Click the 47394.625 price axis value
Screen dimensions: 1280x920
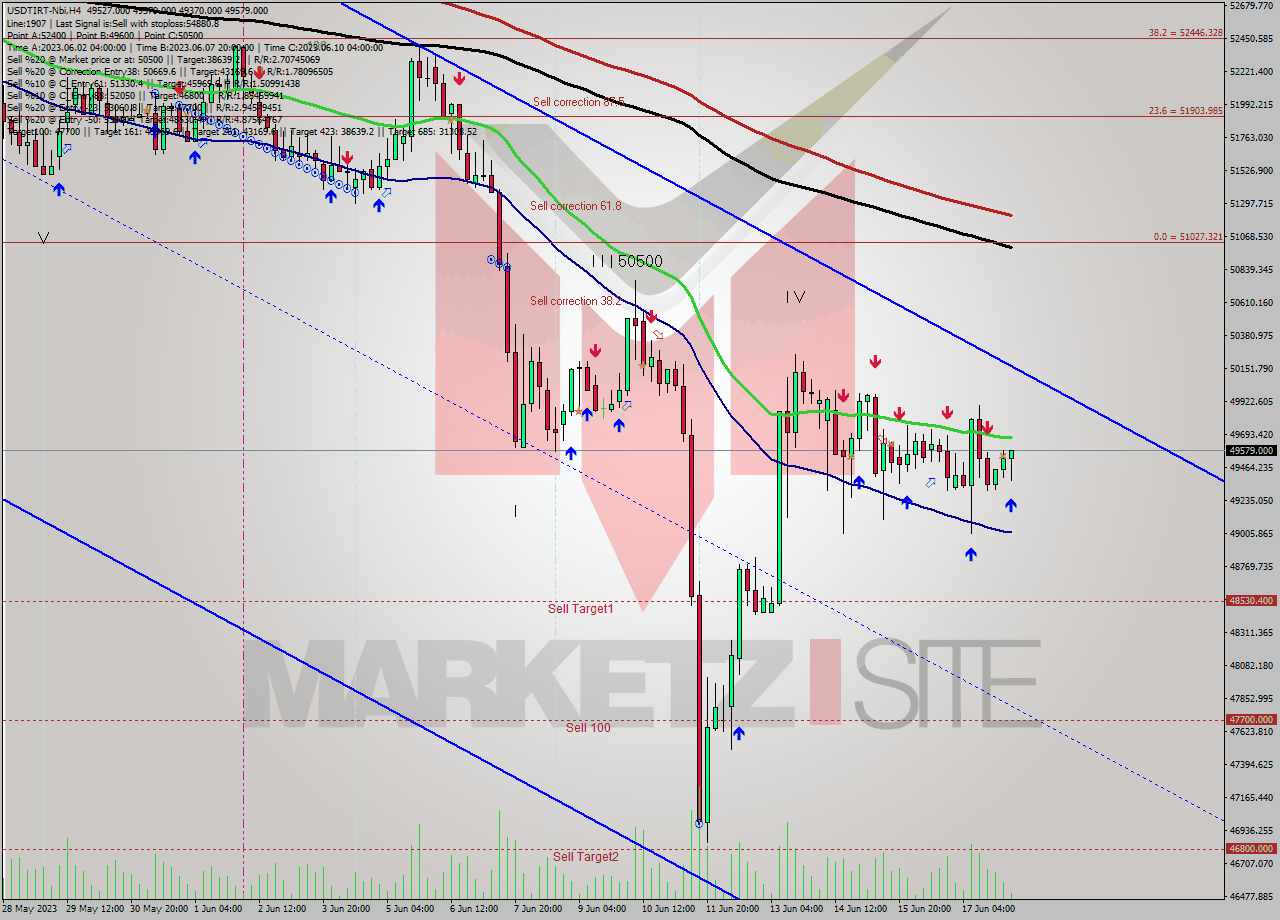pyautogui.click(x=1251, y=765)
